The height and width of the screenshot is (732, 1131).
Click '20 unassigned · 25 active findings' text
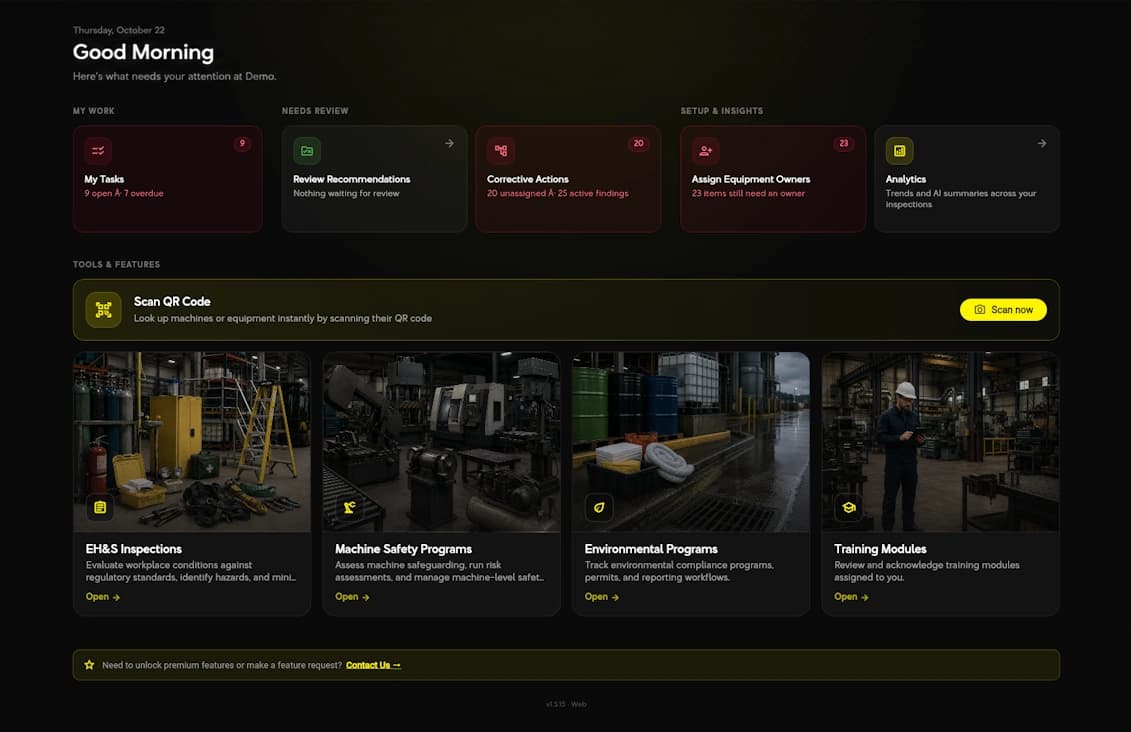pyautogui.click(x=558, y=193)
